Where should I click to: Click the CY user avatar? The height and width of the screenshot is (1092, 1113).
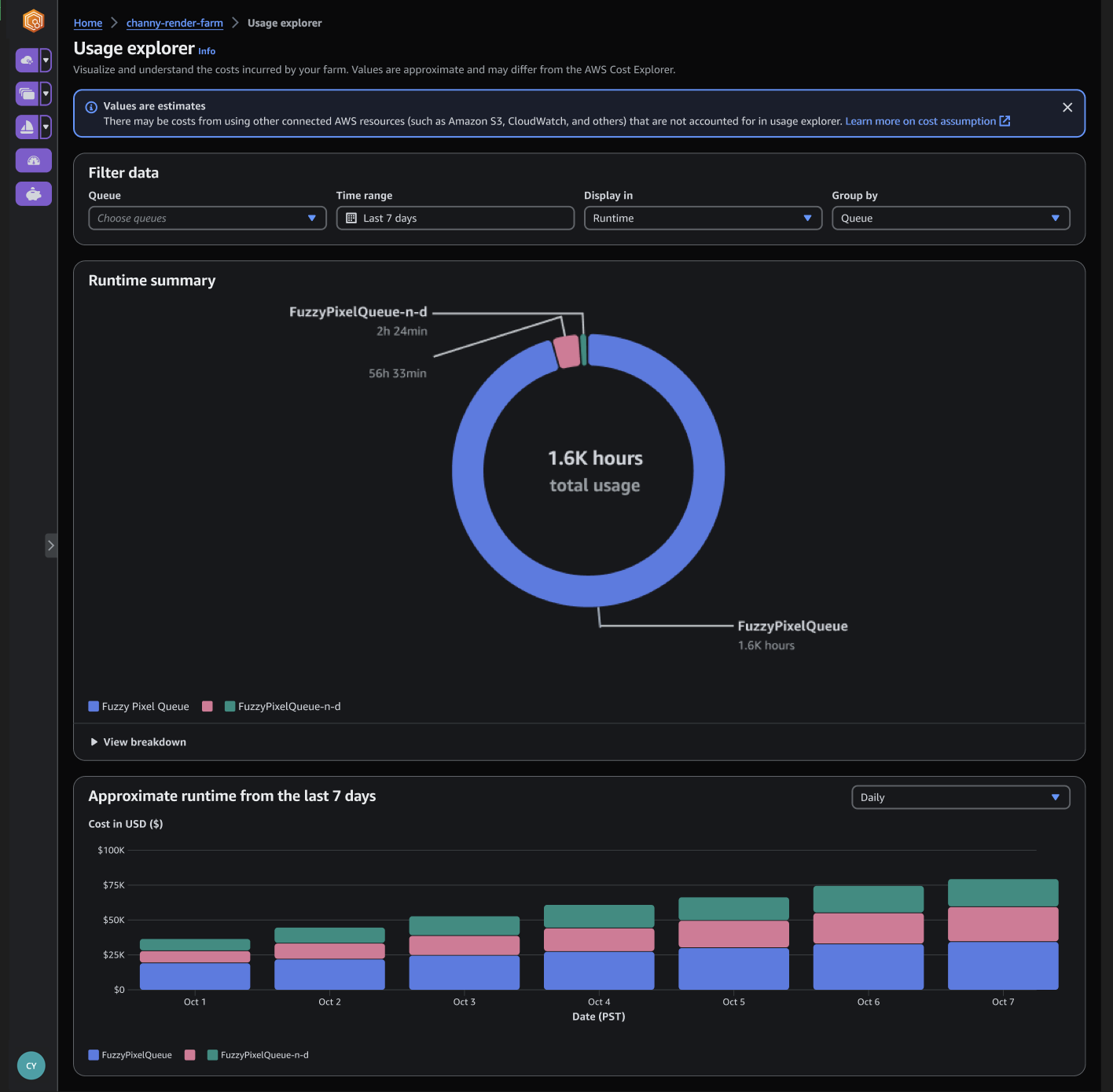tap(31, 1066)
